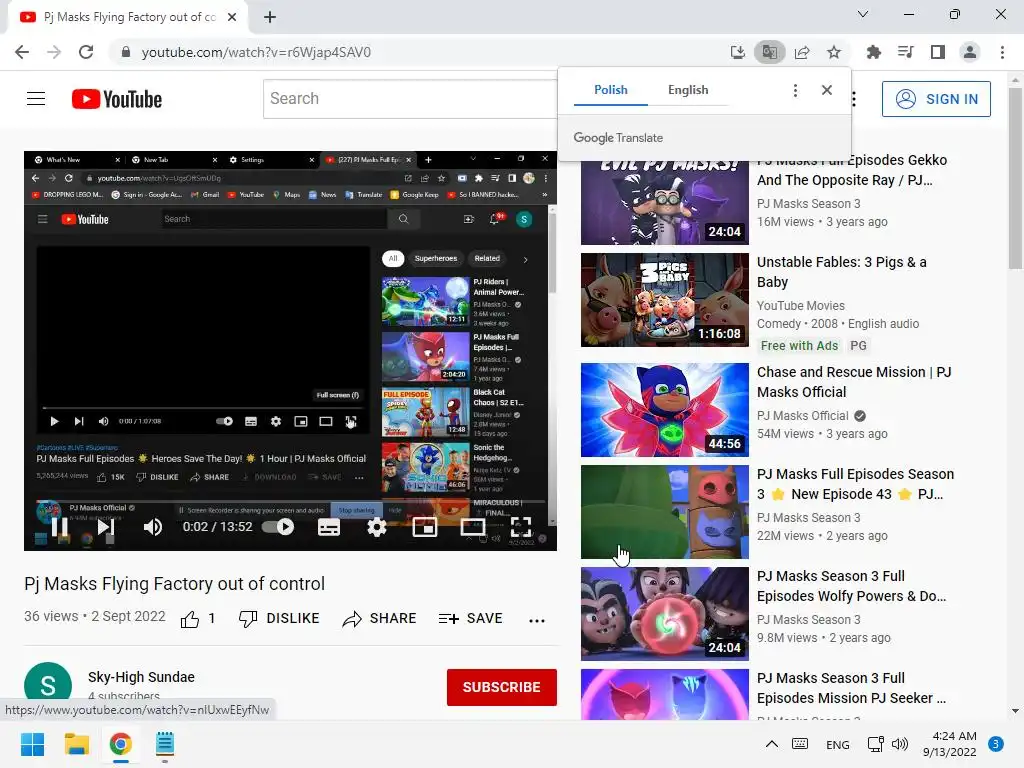The image size is (1024, 768).
Task: Open Sky-High Sundae channel name link
Action: click(x=141, y=677)
